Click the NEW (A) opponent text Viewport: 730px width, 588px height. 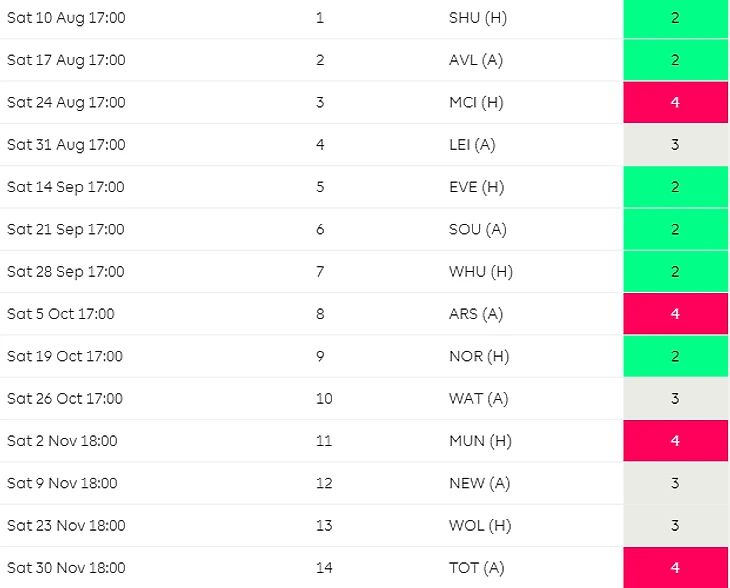point(480,484)
